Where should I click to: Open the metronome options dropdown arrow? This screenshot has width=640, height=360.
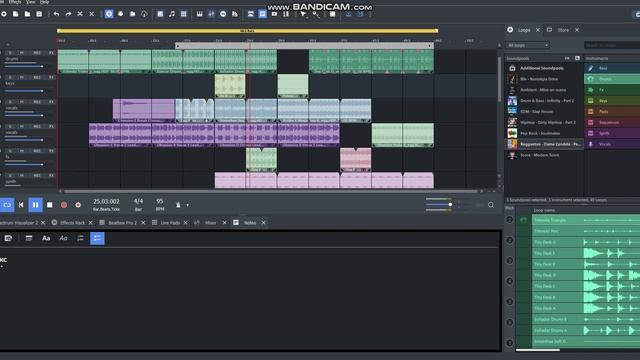[x=187, y=205]
